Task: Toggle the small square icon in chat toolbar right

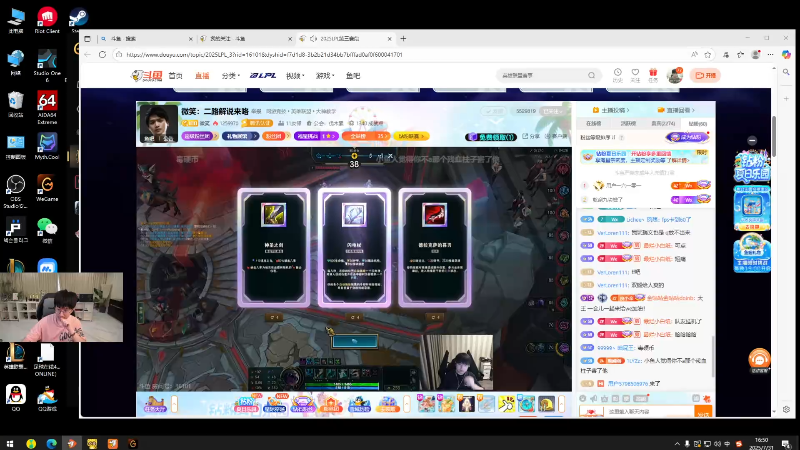Action: (x=696, y=398)
